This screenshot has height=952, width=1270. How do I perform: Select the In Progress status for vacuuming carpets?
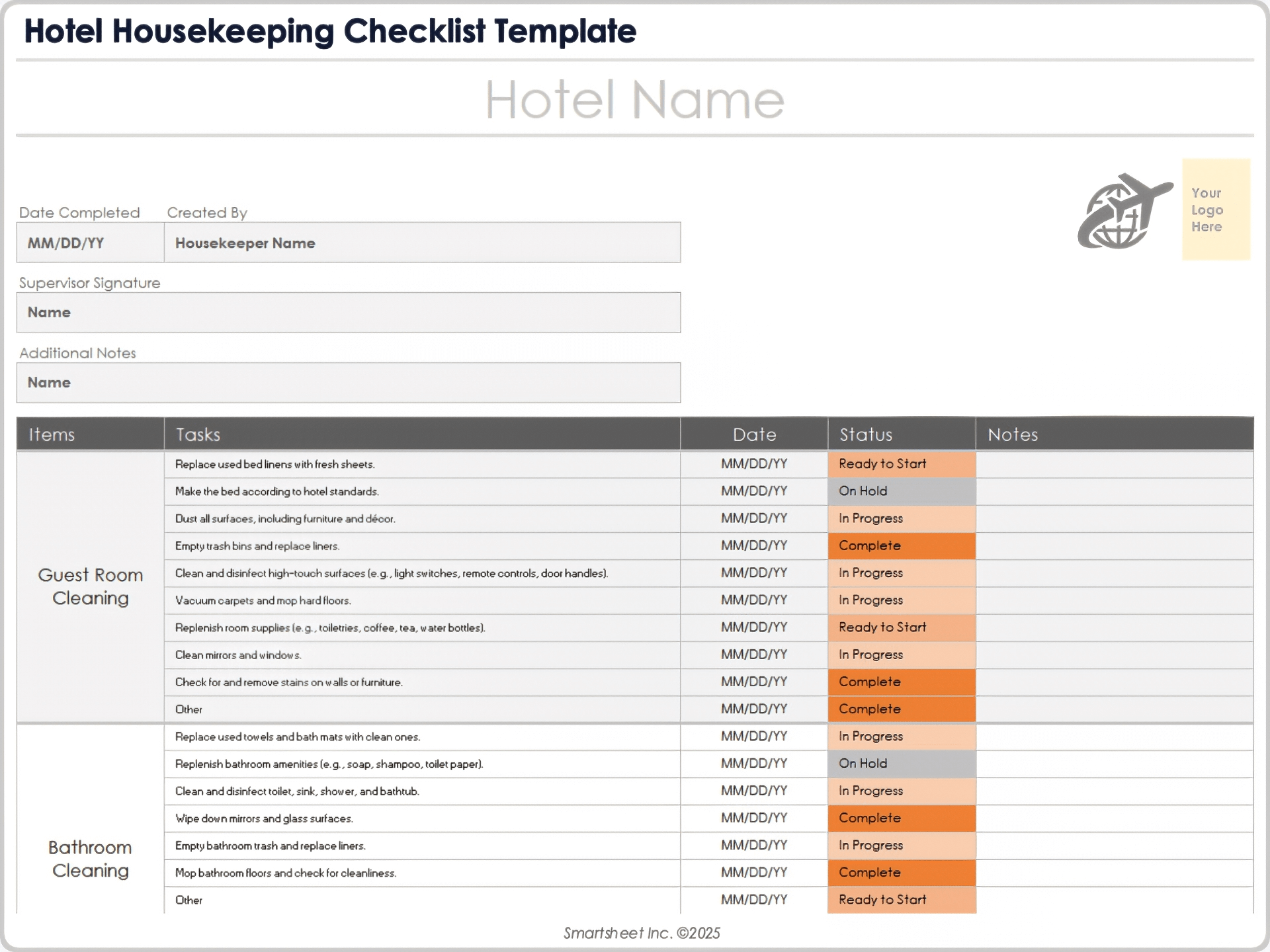click(901, 600)
